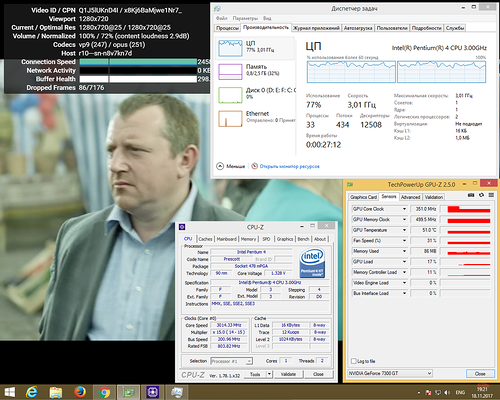Image resolution: width=500 pixels, height=400 pixels.
Task: Expand Memory Used sensor dropdown
Action: [x=404, y=251]
